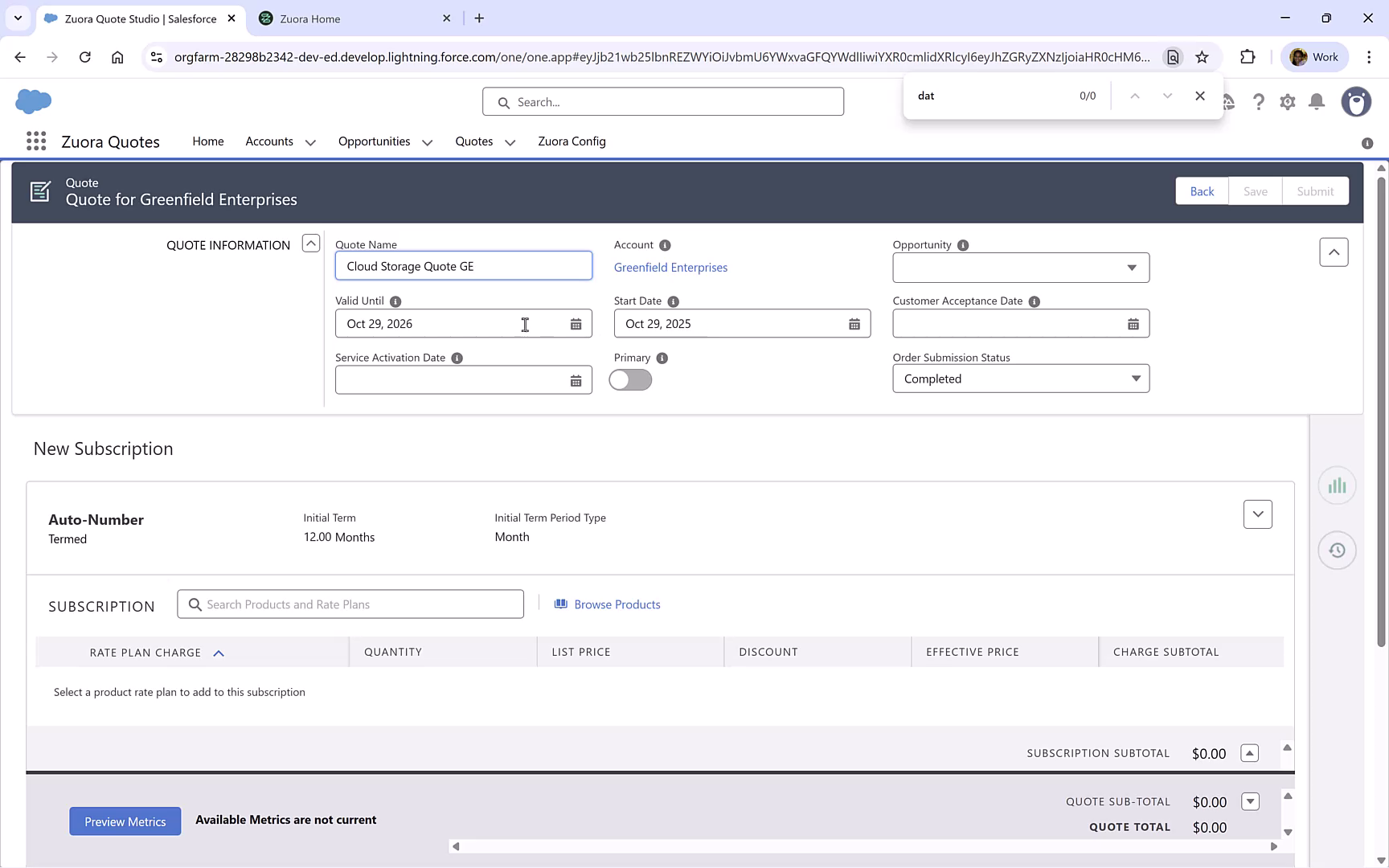The width and height of the screenshot is (1389, 868).
Task: Open the Setup gear menu
Action: 1287,102
